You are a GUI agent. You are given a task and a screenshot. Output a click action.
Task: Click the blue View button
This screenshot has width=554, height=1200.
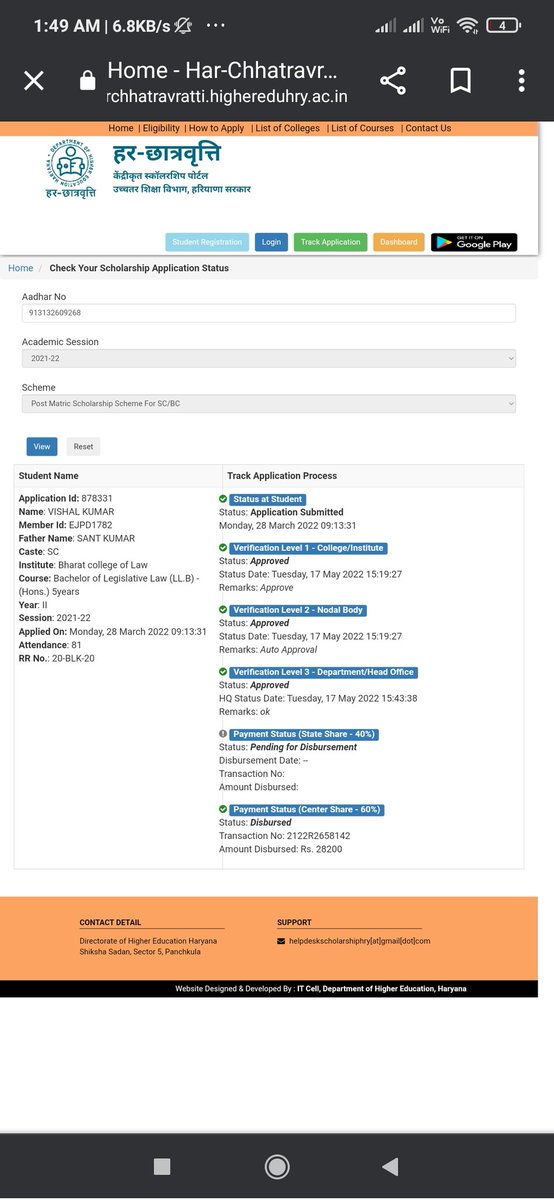42,447
